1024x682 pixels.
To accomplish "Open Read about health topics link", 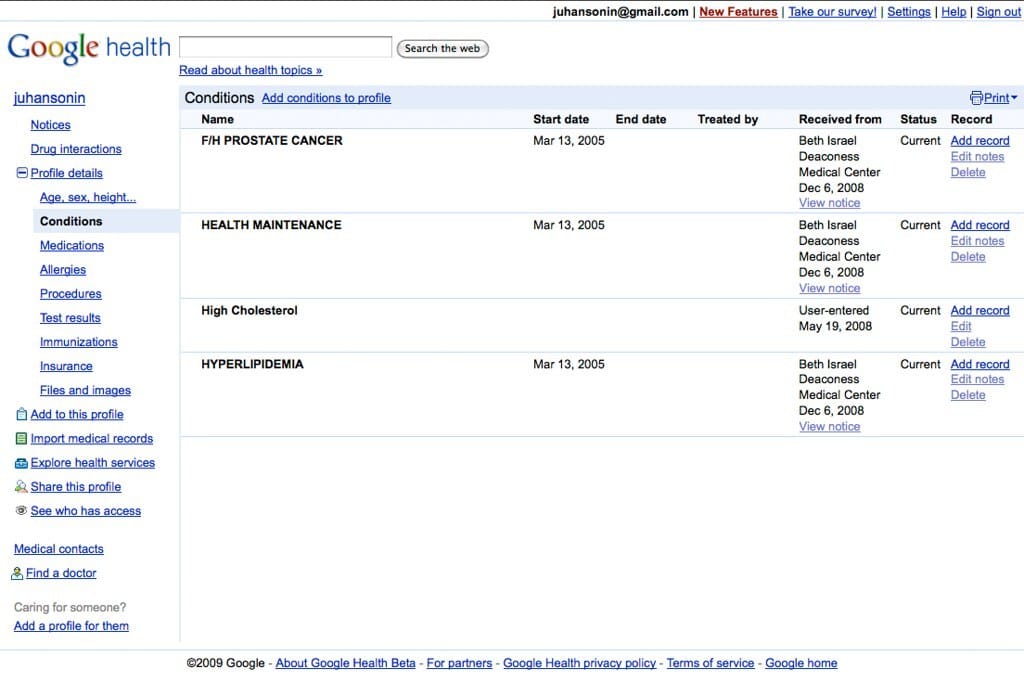I will coord(251,70).
